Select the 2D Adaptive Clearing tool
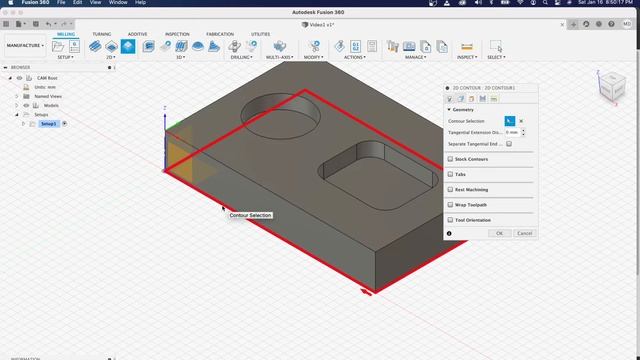640x360 pixels. pyautogui.click(x=95, y=46)
